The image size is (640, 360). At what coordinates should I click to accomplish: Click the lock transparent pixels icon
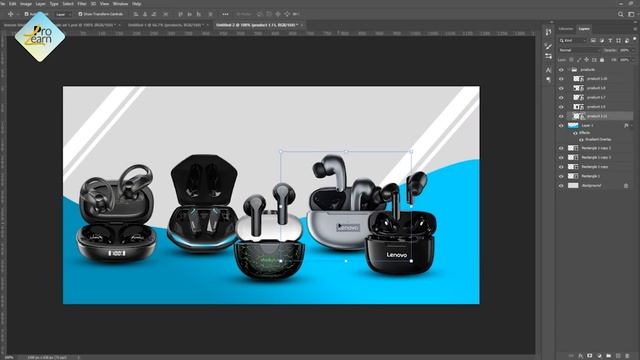pyautogui.click(x=571, y=60)
